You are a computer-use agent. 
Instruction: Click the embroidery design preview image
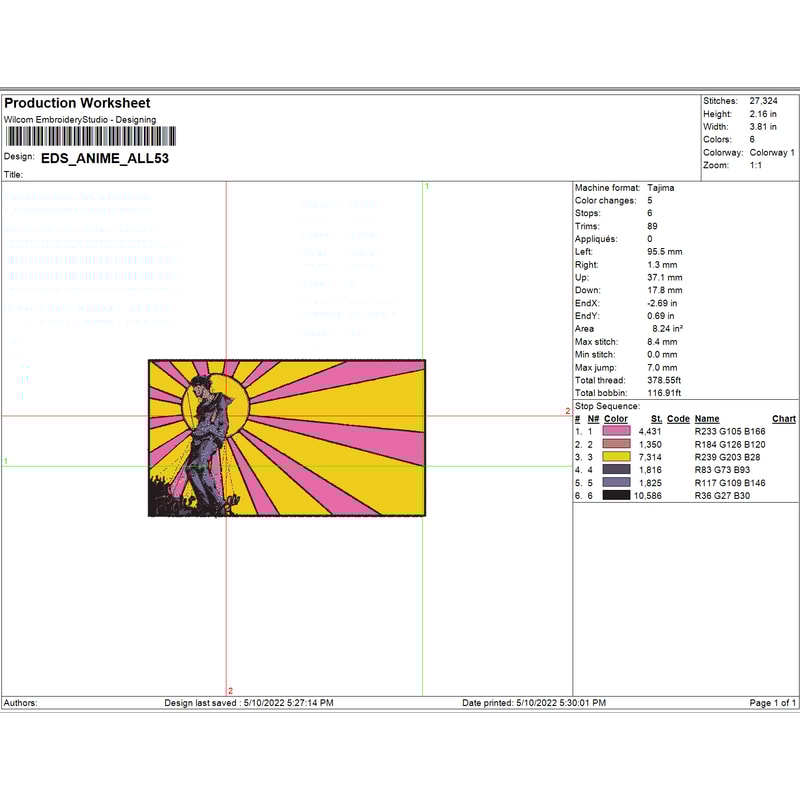point(287,438)
